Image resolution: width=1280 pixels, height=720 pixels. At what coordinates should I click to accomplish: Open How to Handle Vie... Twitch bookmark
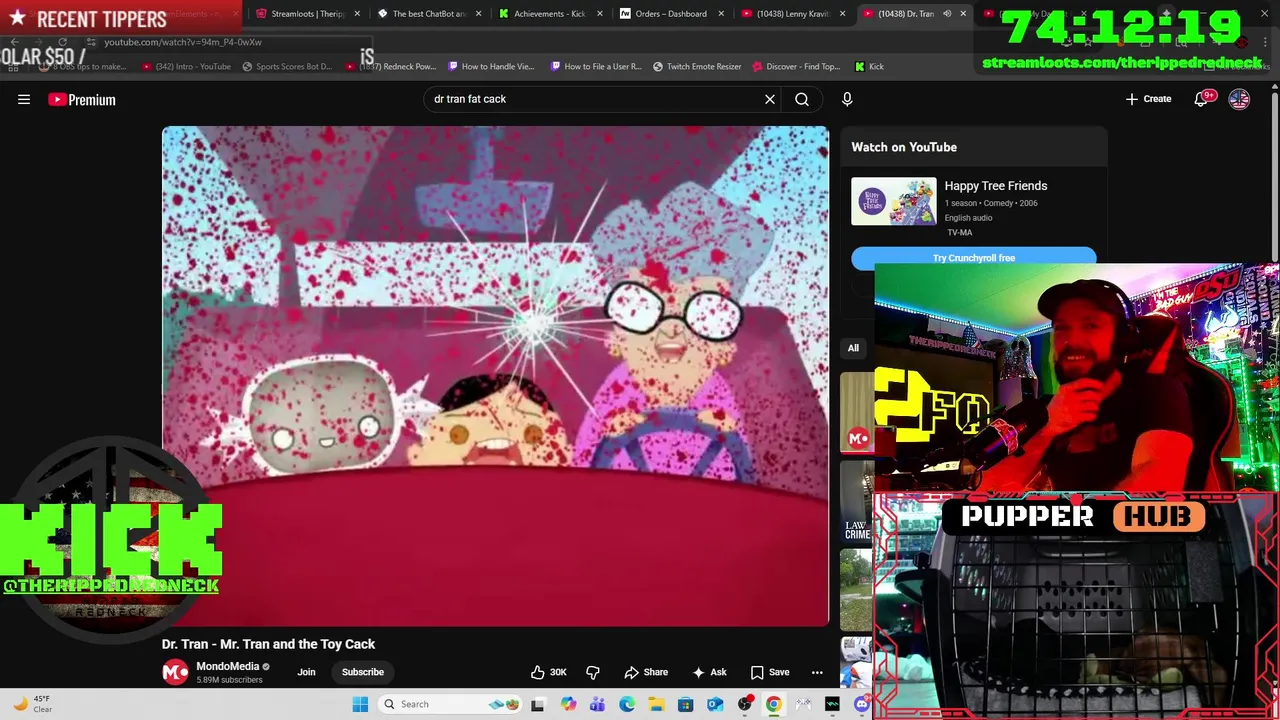point(492,67)
